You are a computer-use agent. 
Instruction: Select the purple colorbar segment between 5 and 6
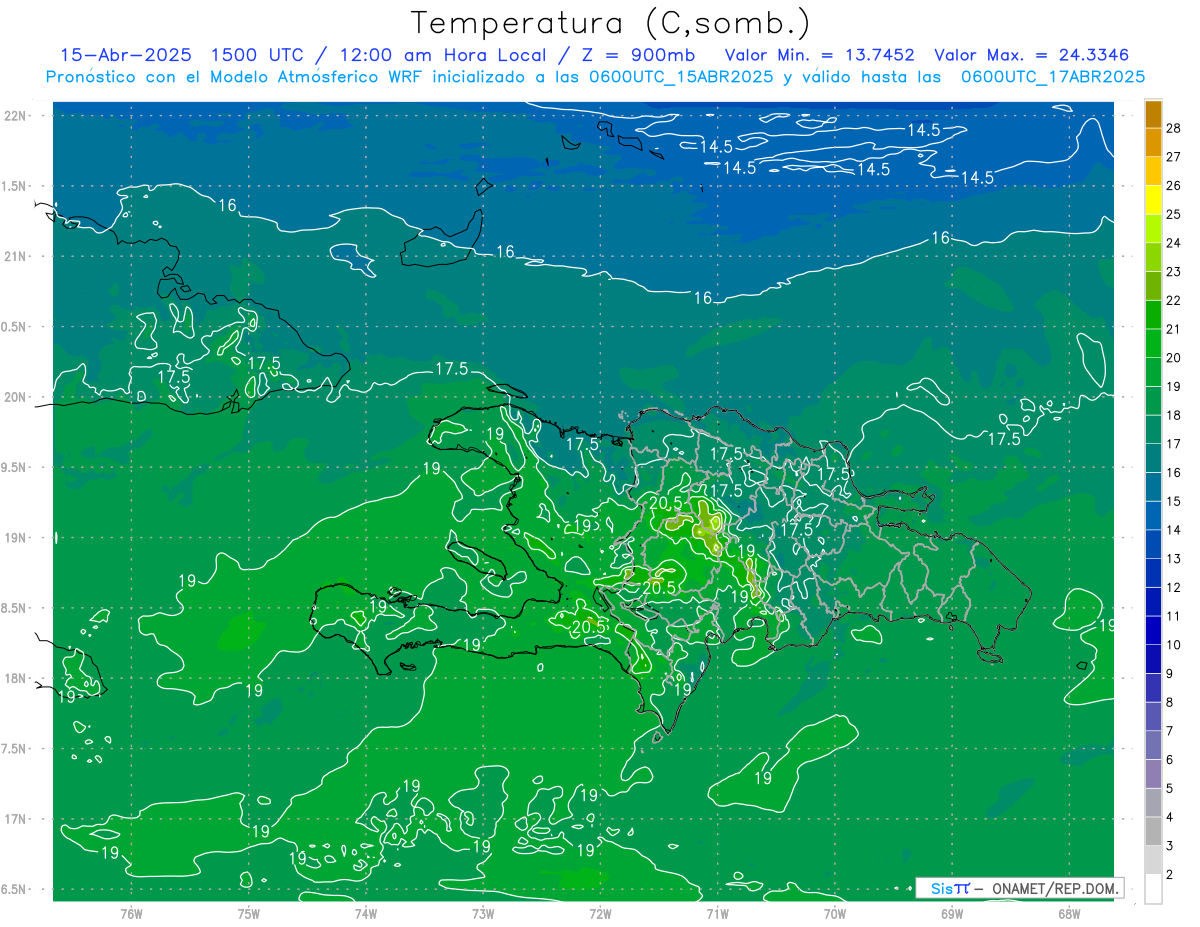[1153, 774]
